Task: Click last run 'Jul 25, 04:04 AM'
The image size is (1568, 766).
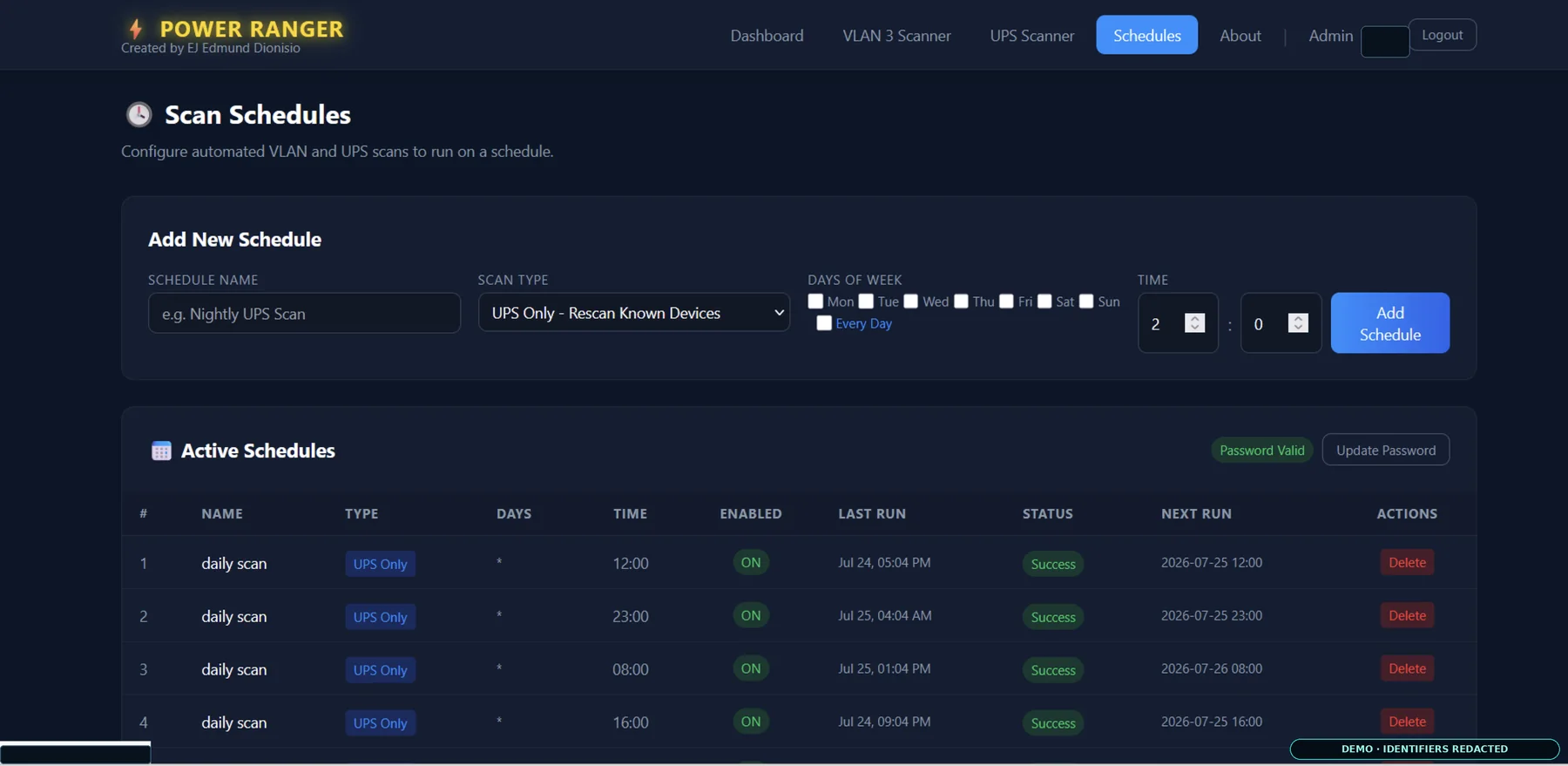Action: (885, 615)
